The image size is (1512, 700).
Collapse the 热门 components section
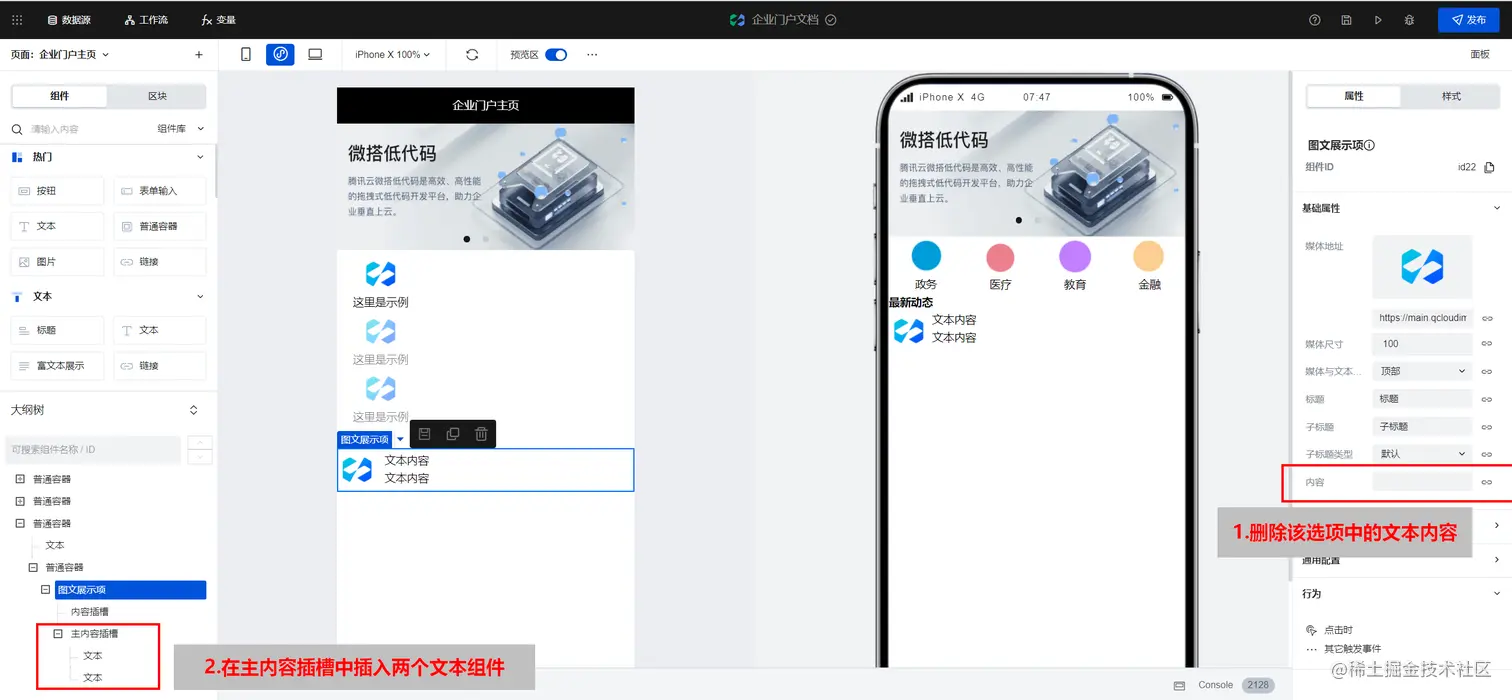[200, 157]
